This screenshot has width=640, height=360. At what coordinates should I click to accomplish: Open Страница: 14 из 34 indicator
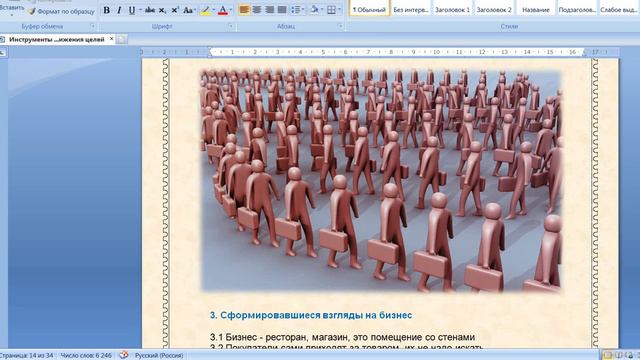[x=27, y=356]
